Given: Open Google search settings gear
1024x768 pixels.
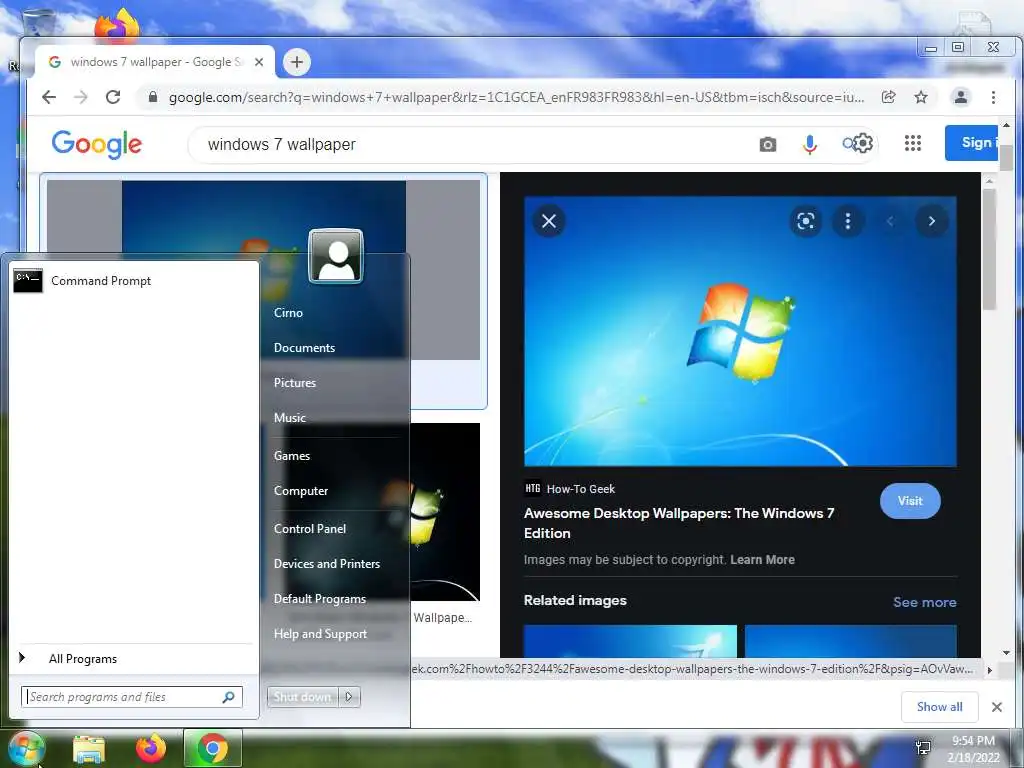Looking at the screenshot, I should [863, 143].
